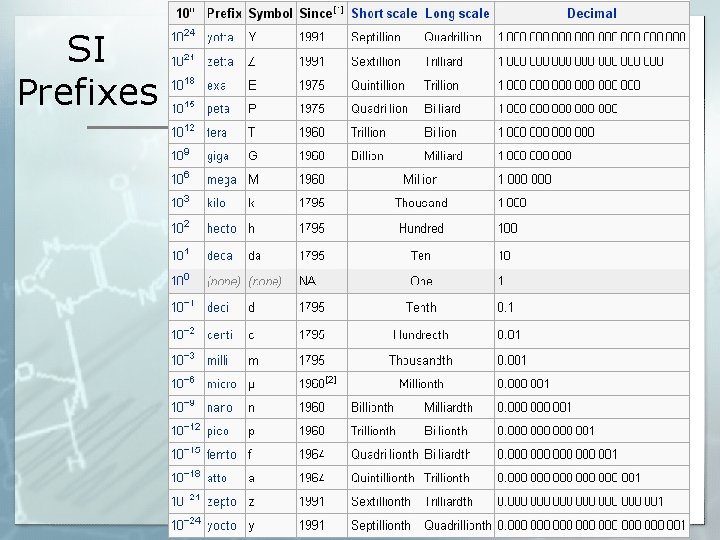Viewport: 720px width, 540px height.
Task: Select the "Tenth" cell in deci row
Action: point(421,307)
